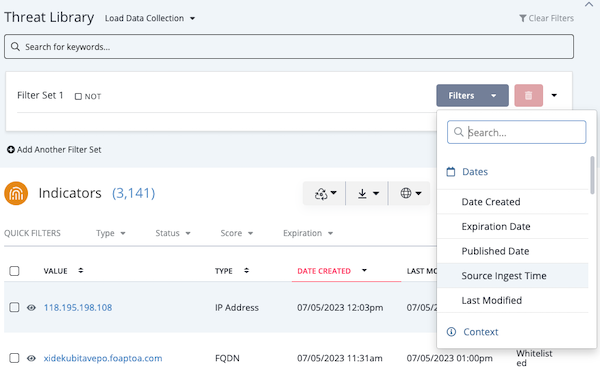Viewport: 600px width, 373px height.
Task: Open the Status quick filter dropdown
Action: point(173,233)
